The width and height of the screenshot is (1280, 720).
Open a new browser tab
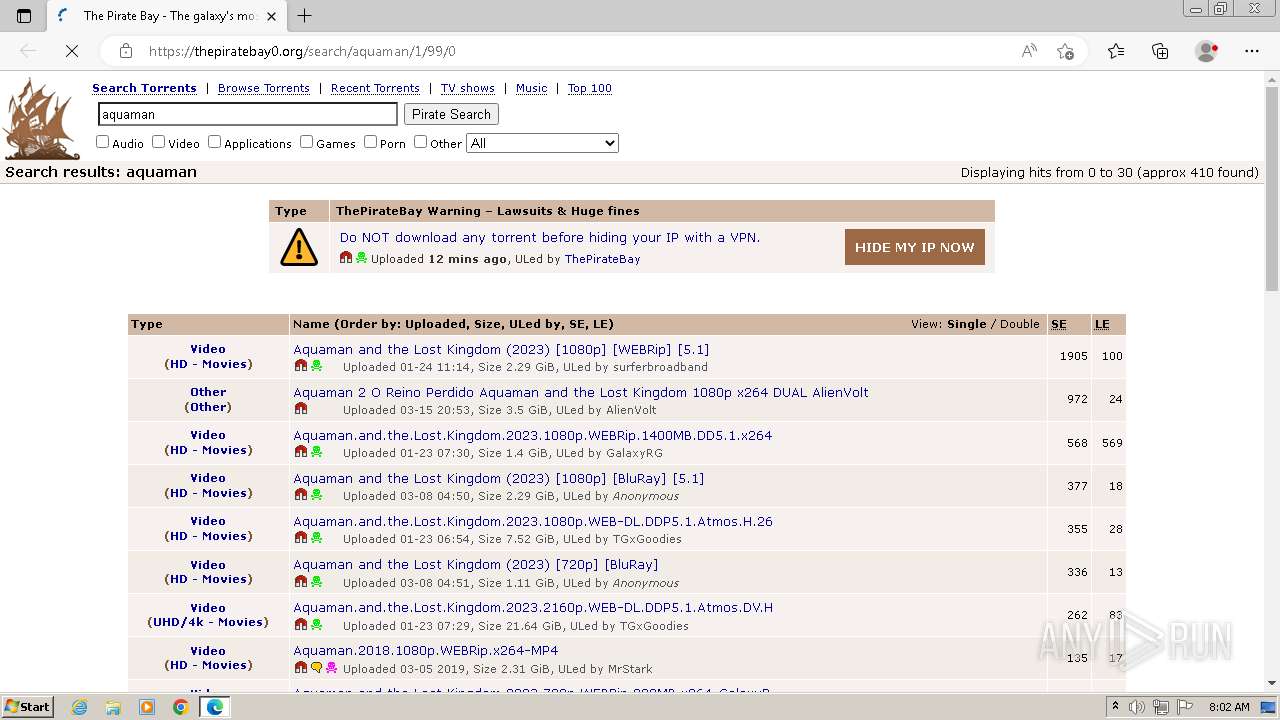[305, 16]
